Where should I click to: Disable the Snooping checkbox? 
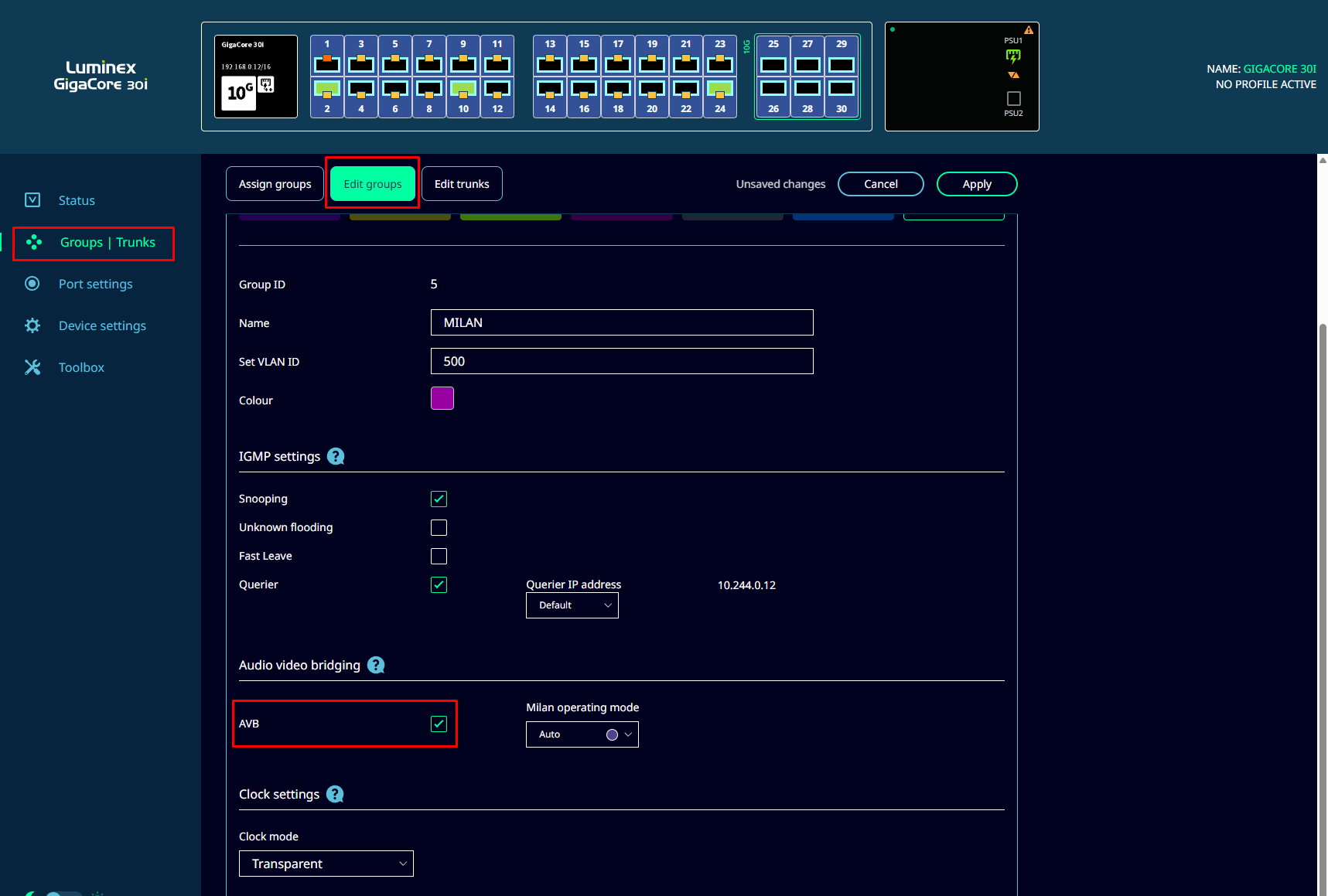[439, 499]
